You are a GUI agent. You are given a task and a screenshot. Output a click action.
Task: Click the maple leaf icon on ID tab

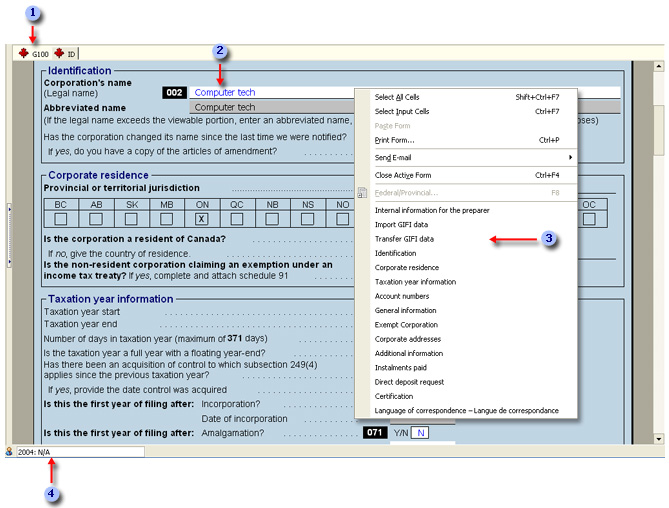[59, 53]
